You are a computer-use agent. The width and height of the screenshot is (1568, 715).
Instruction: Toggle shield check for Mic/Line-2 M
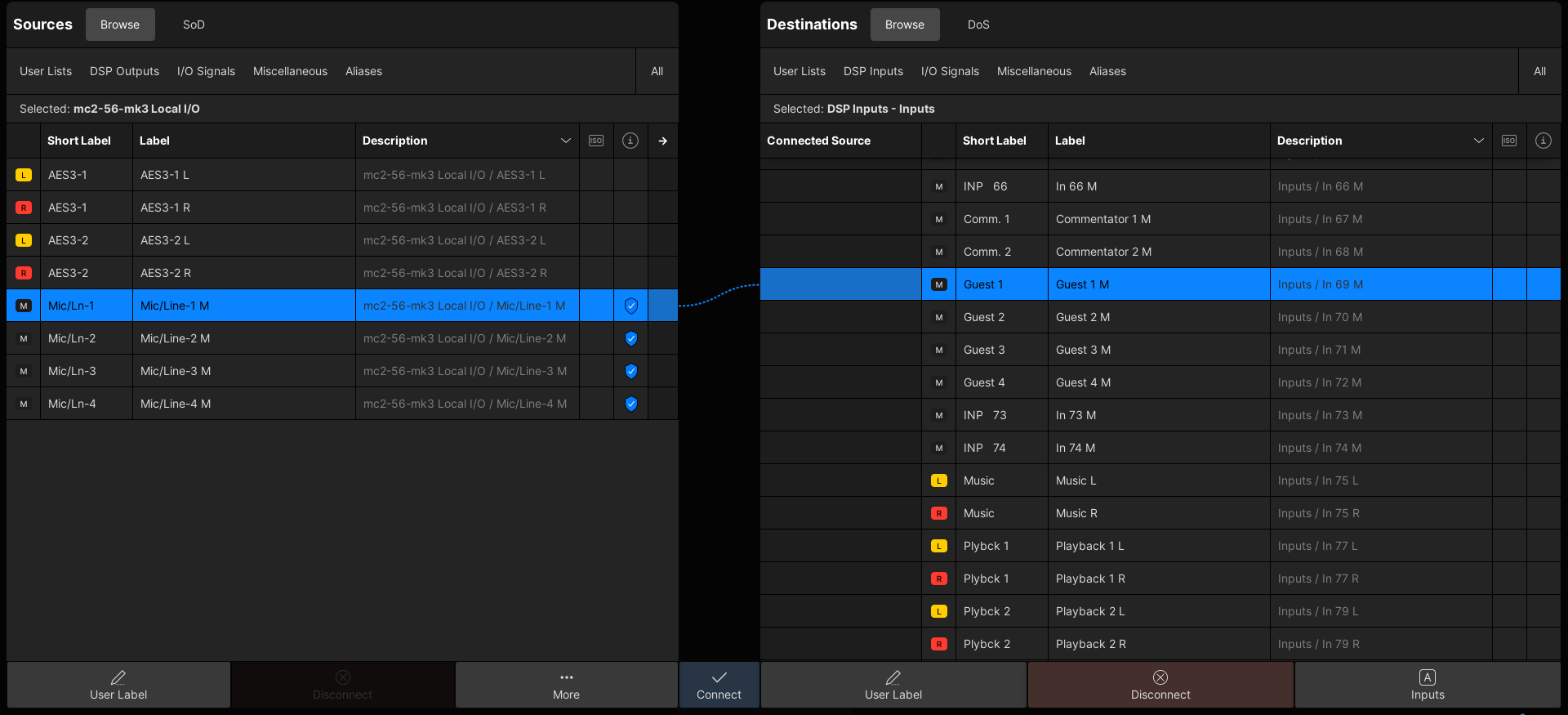coord(630,338)
